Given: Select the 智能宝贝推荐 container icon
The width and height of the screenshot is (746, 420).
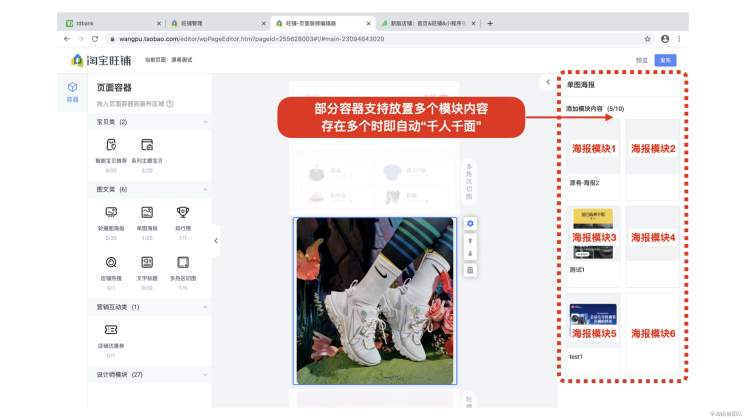Looking at the screenshot, I should coord(111,145).
